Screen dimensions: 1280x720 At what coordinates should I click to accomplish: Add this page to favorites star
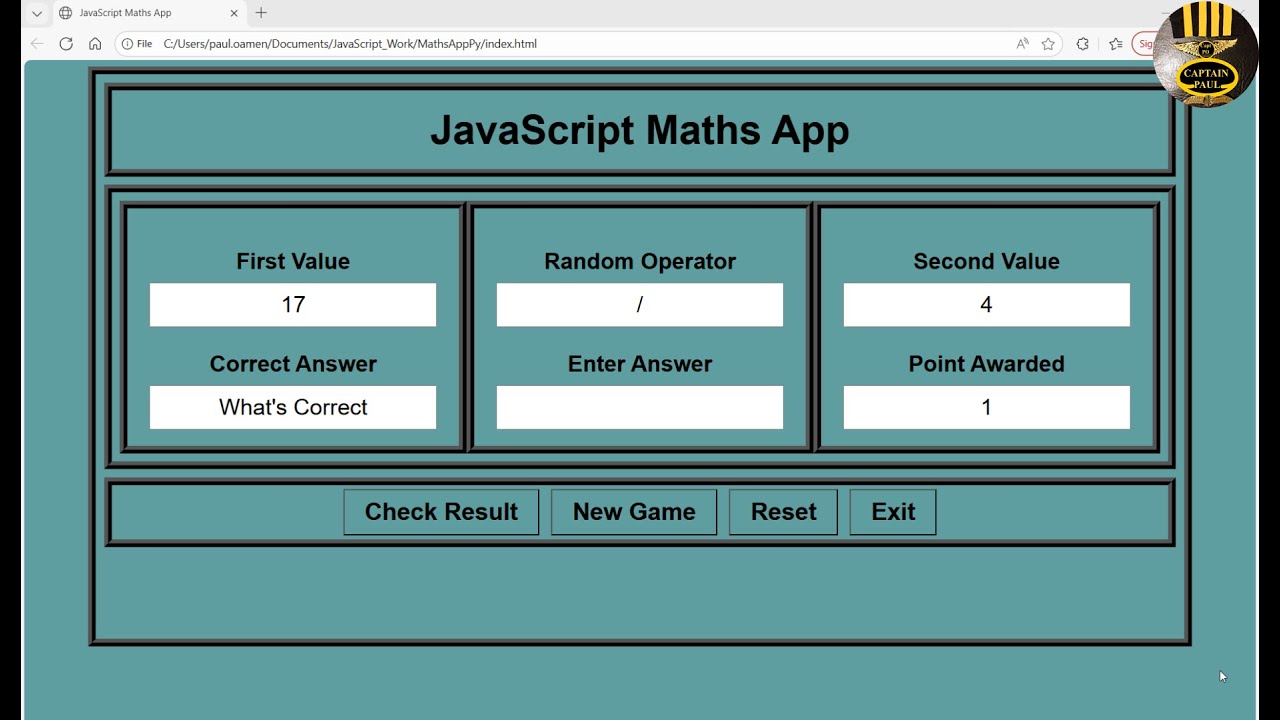pyautogui.click(x=1048, y=44)
